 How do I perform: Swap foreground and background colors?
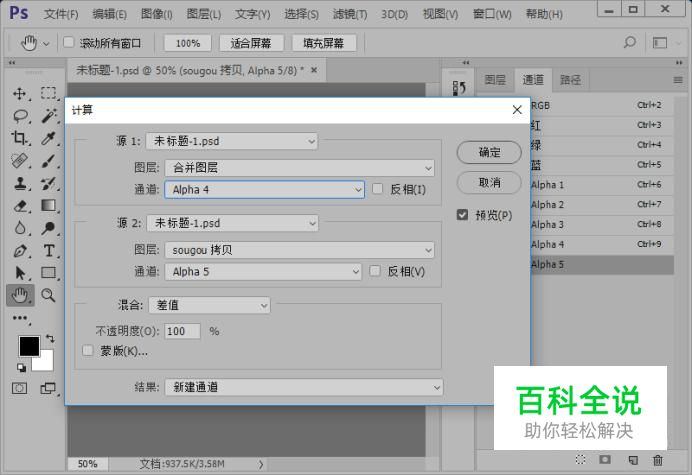[50, 339]
